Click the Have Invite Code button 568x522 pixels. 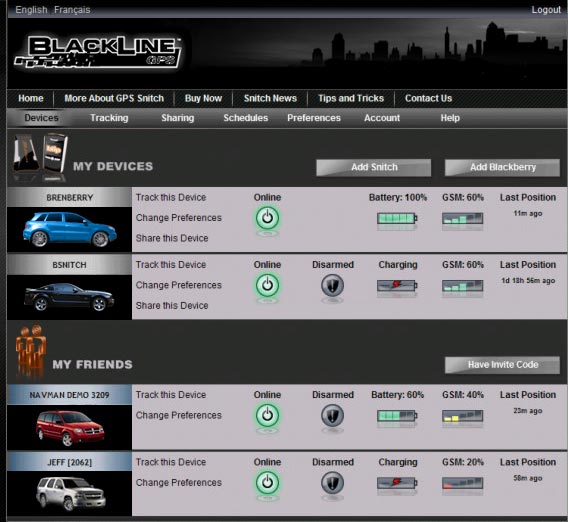tap(502, 365)
